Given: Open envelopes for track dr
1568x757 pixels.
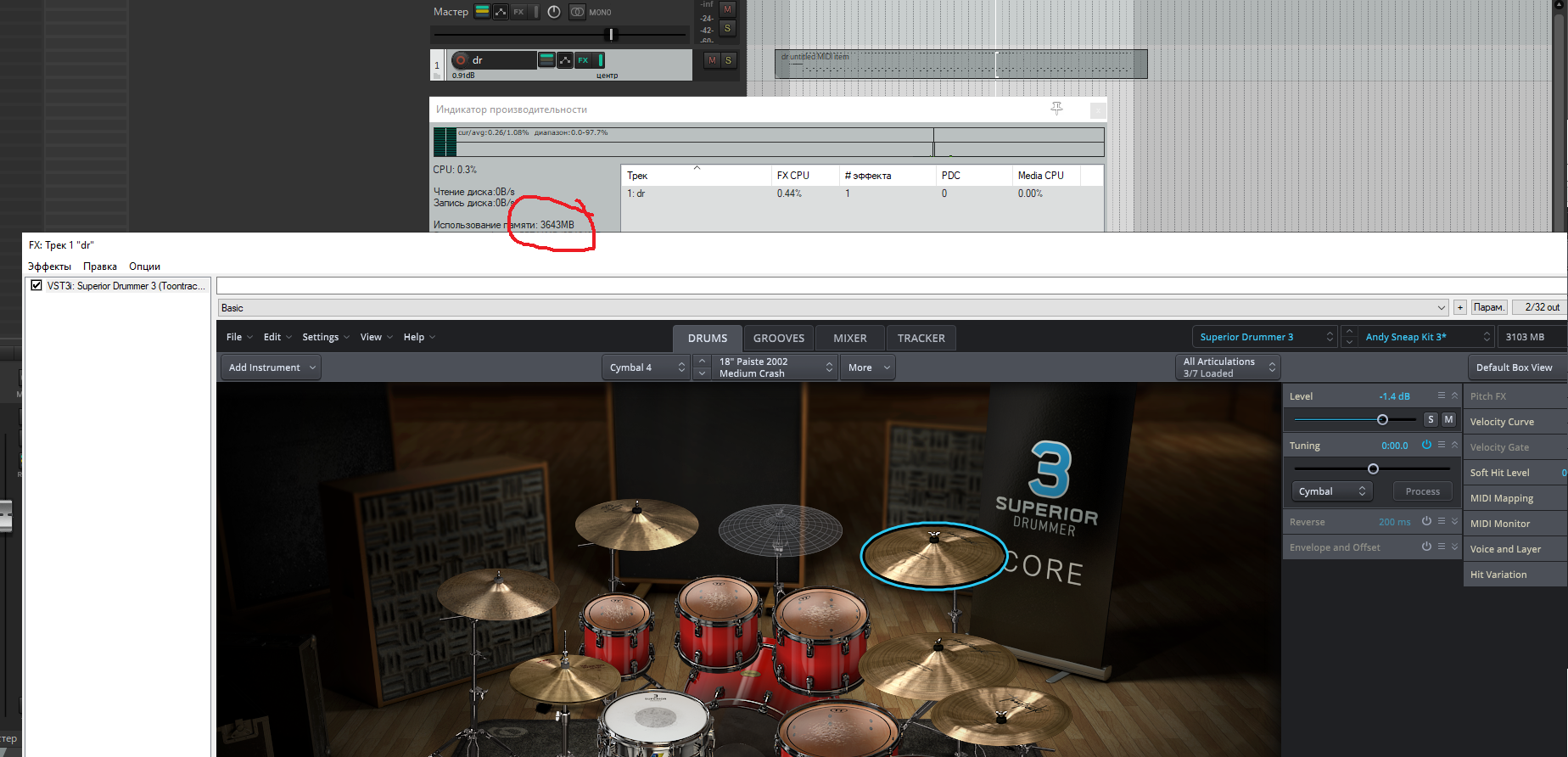Looking at the screenshot, I should click(565, 60).
